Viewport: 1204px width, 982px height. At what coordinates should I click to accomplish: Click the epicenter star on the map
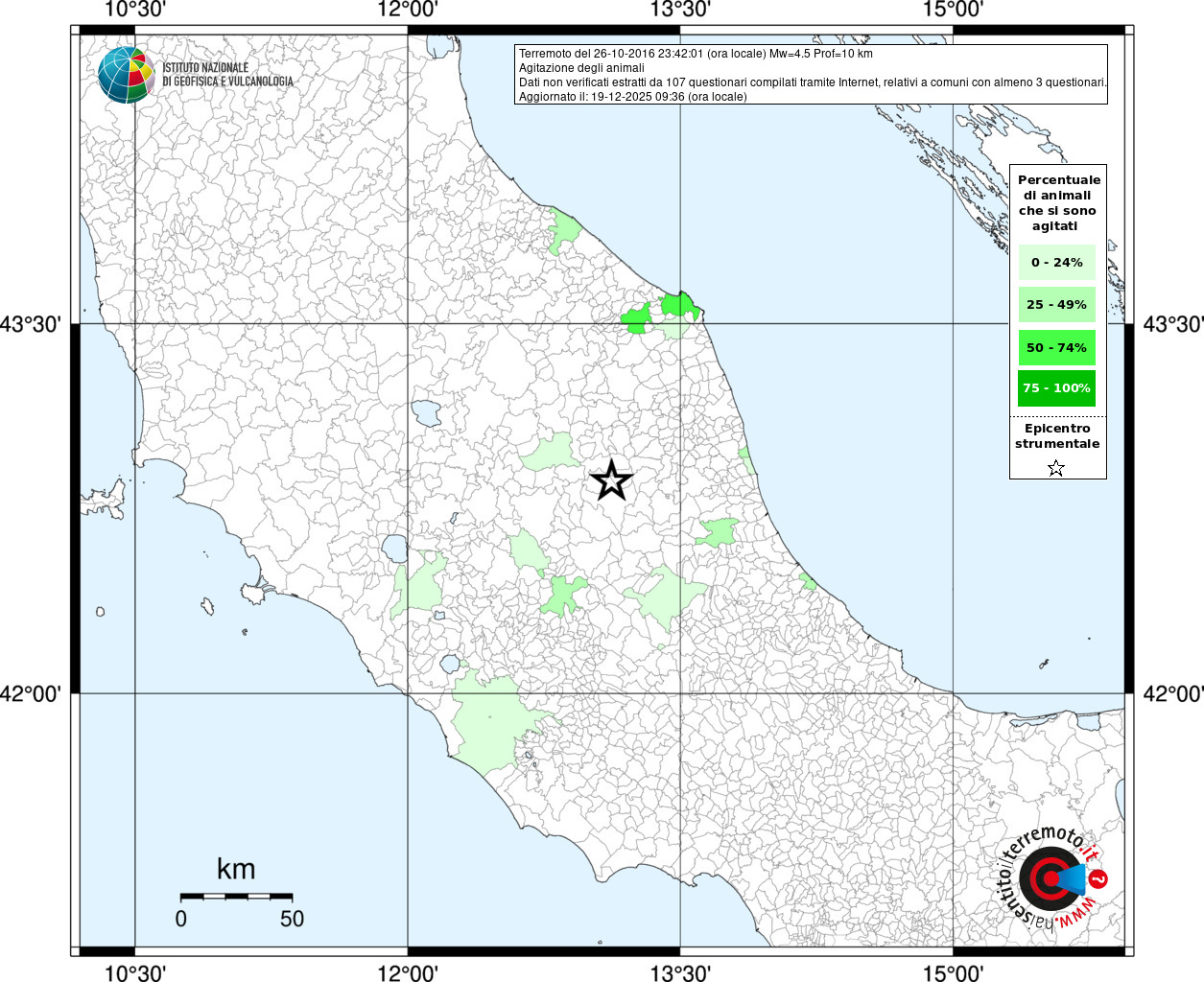[x=611, y=480]
